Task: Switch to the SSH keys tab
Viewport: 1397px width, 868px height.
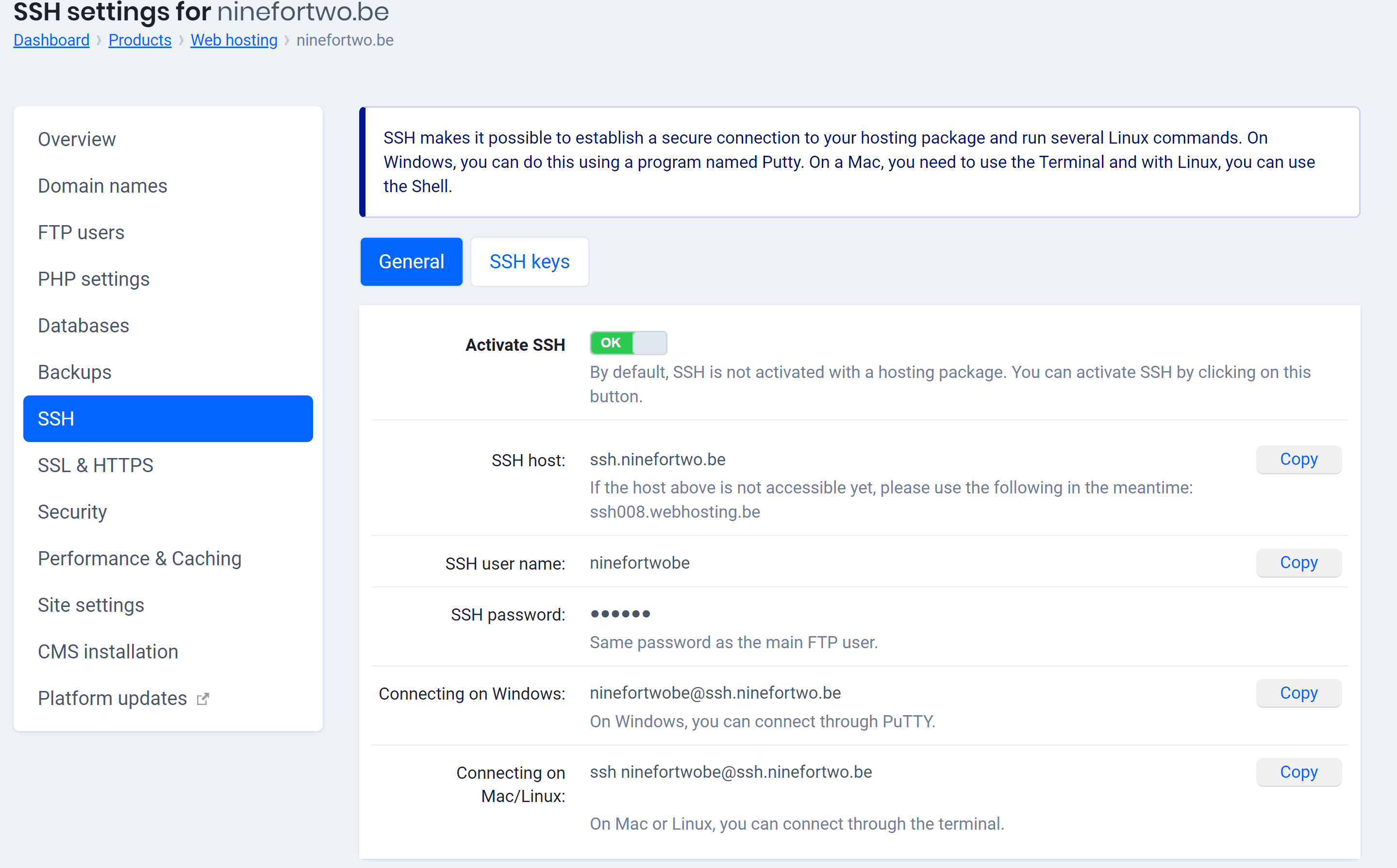Action: point(529,262)
